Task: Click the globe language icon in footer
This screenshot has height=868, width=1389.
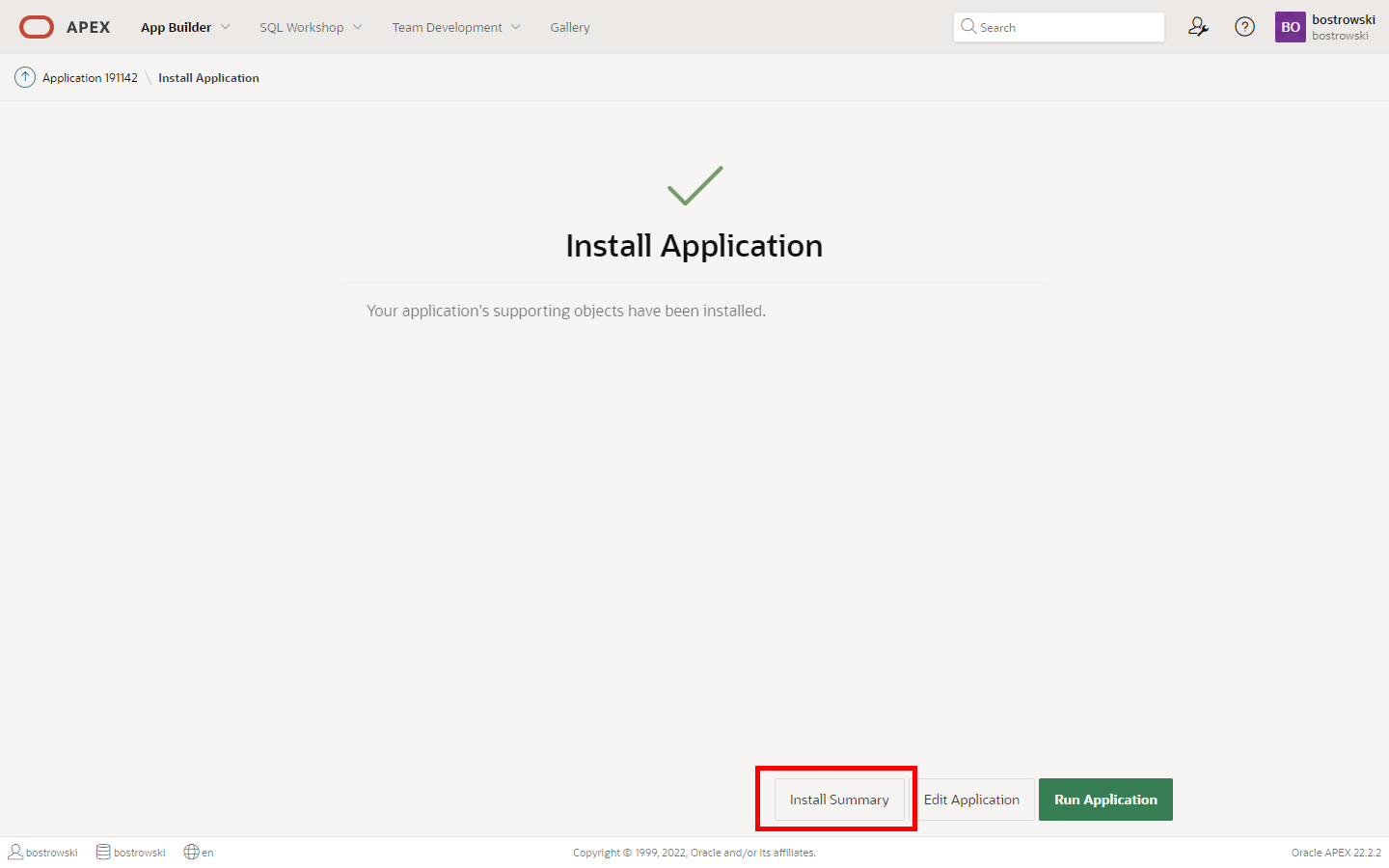Action: (x=191, y=852)
